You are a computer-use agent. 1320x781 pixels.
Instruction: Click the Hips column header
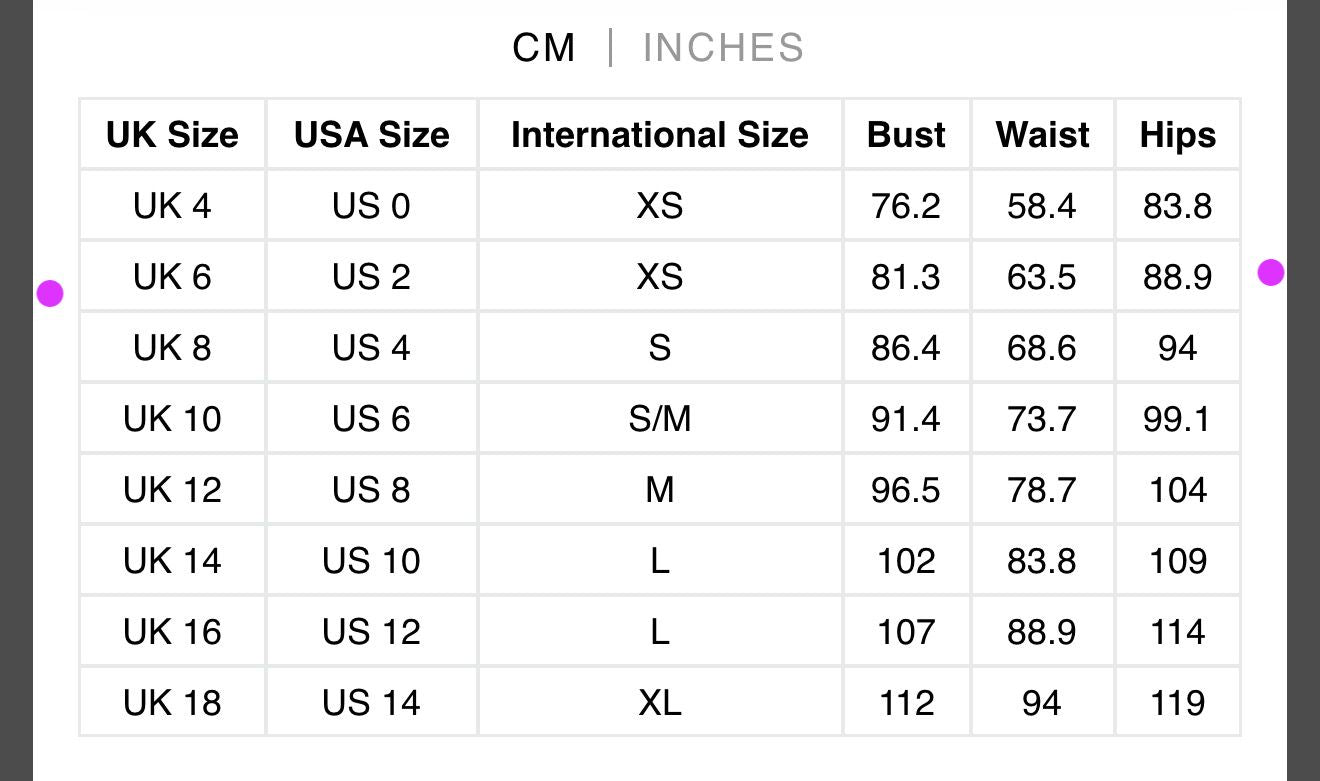tap(1177, 135)
